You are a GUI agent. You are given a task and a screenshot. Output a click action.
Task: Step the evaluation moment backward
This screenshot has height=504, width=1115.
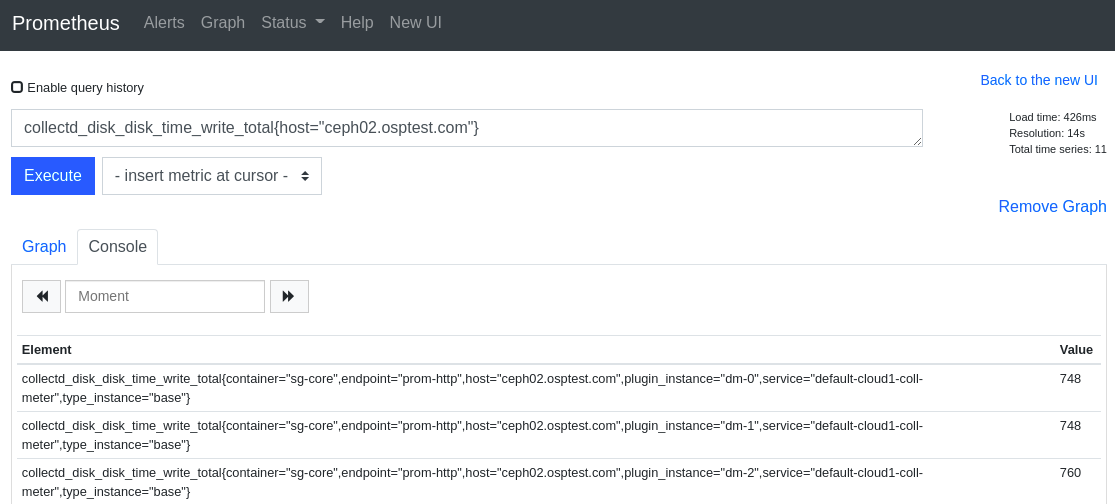click(x=41, y=296)
